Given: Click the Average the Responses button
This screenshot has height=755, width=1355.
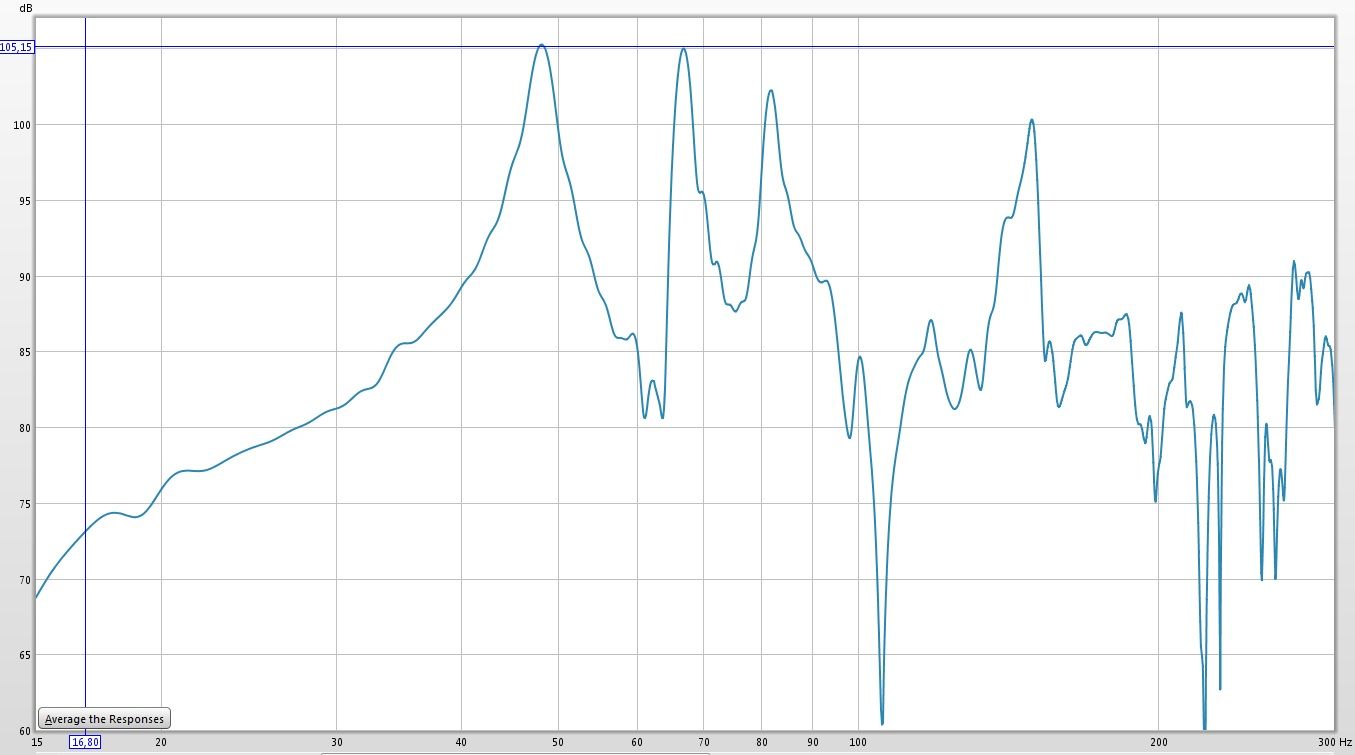Looking at the screenshot, I should [x=105, y=719].
